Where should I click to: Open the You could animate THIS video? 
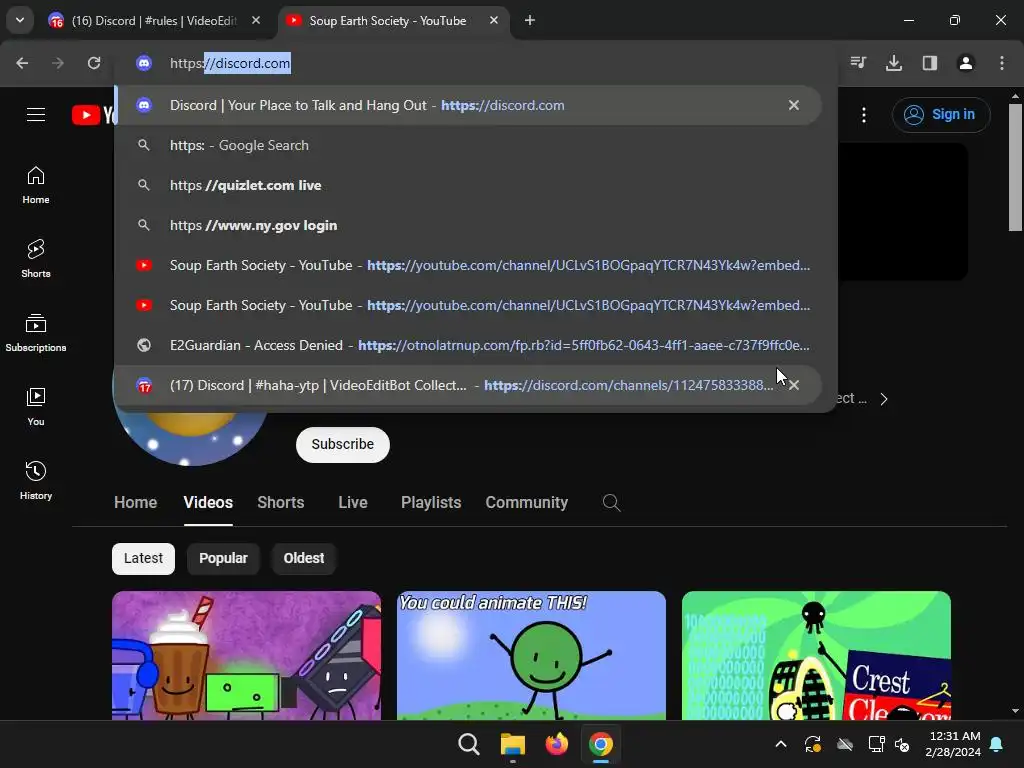[x=531, y=655]
